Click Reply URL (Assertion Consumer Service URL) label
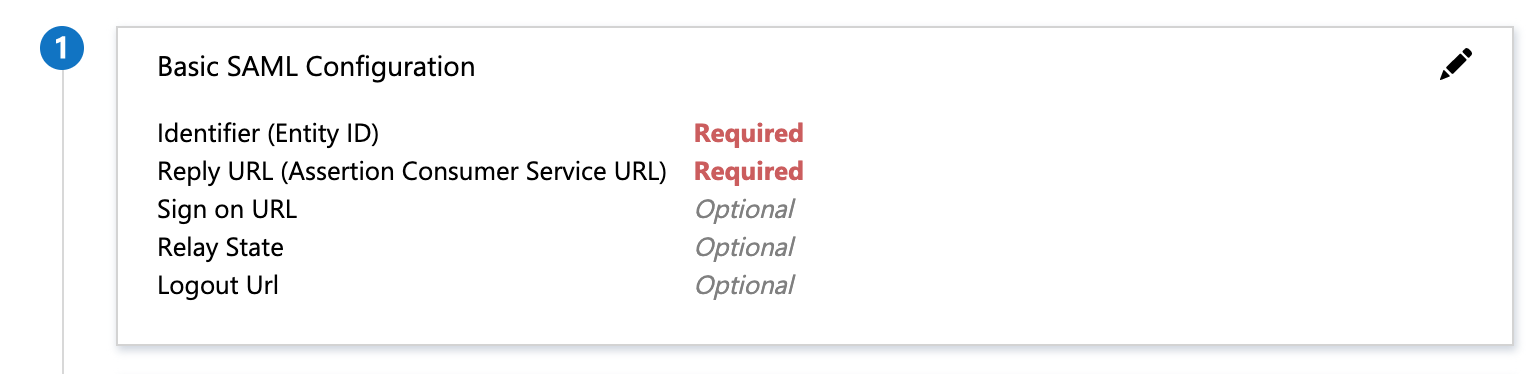The width and height of the screenshot is (1526, 374). pyautogui.click(x=412, y=171)
